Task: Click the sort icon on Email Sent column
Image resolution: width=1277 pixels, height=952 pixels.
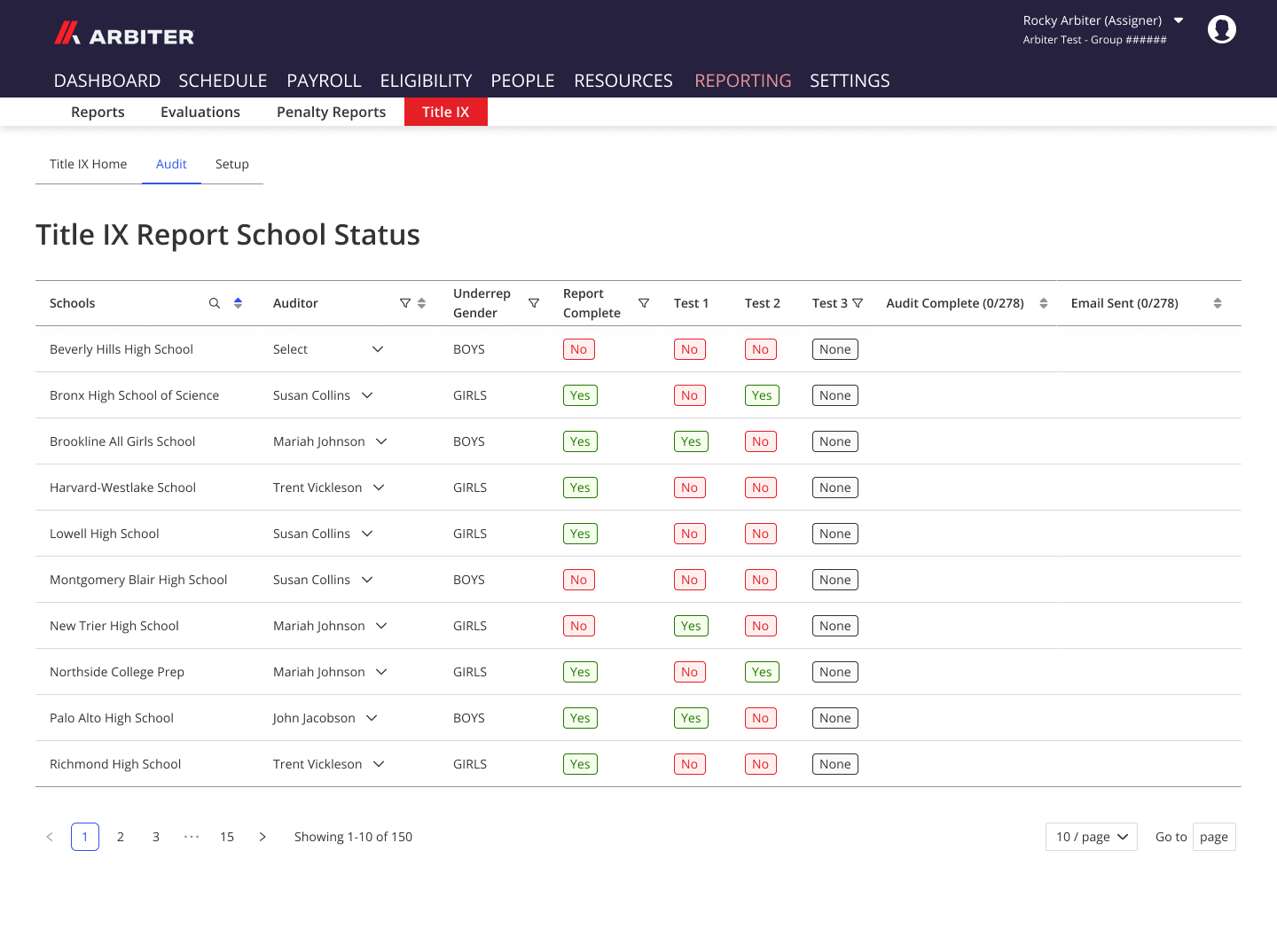Action: 1218,302
